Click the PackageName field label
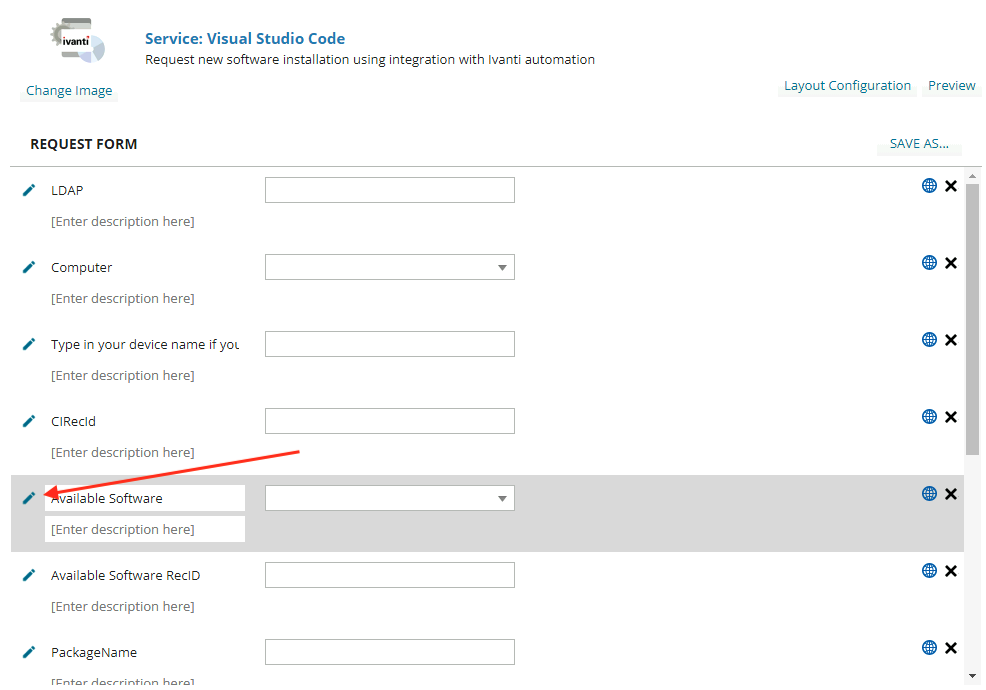 click(94, 652)
